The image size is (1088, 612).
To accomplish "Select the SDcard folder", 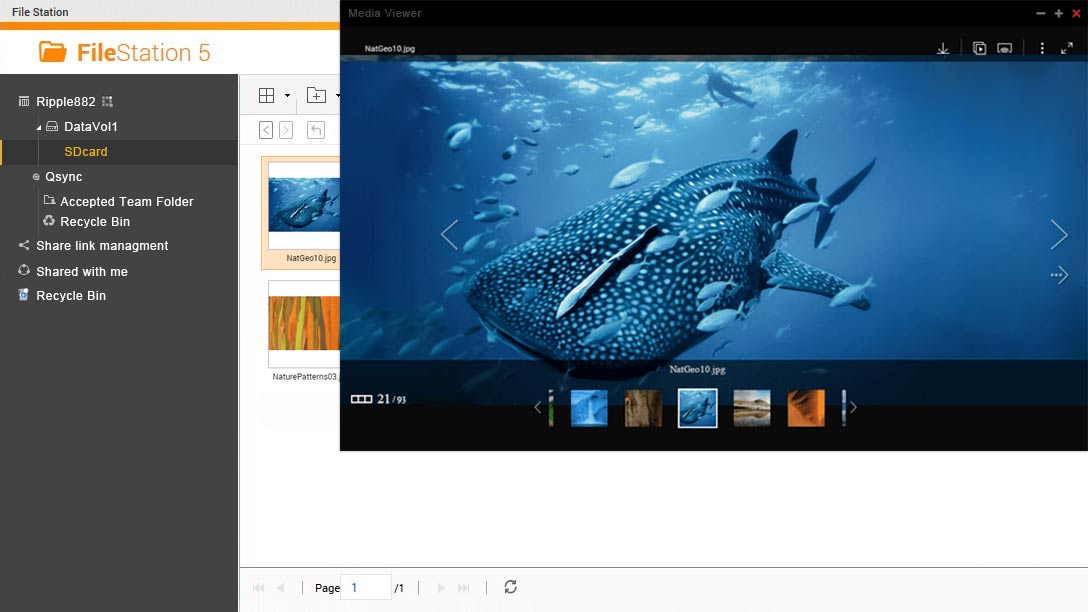I will coord(86,152).
